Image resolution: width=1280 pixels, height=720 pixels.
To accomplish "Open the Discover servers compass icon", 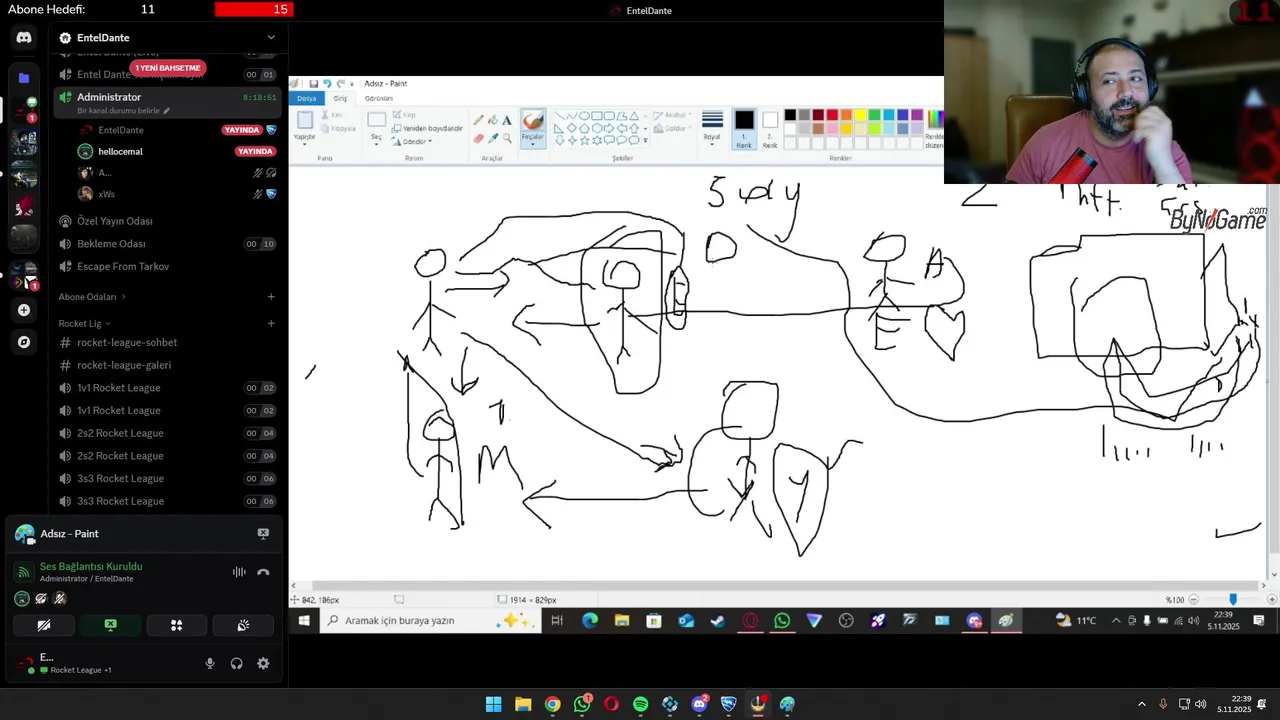I will (24, 342).
